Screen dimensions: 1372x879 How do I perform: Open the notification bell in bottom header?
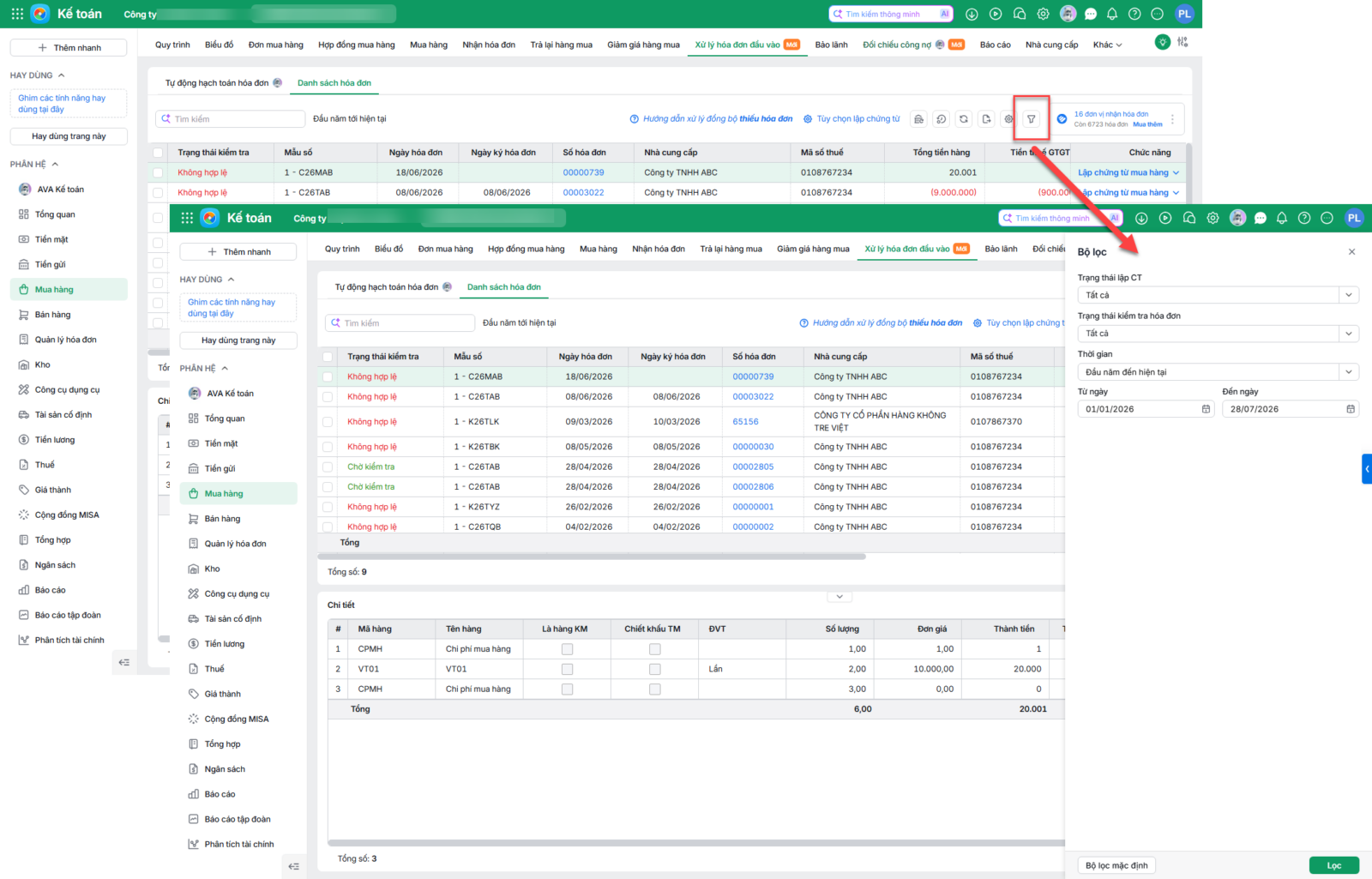(x=1281, y=219)
